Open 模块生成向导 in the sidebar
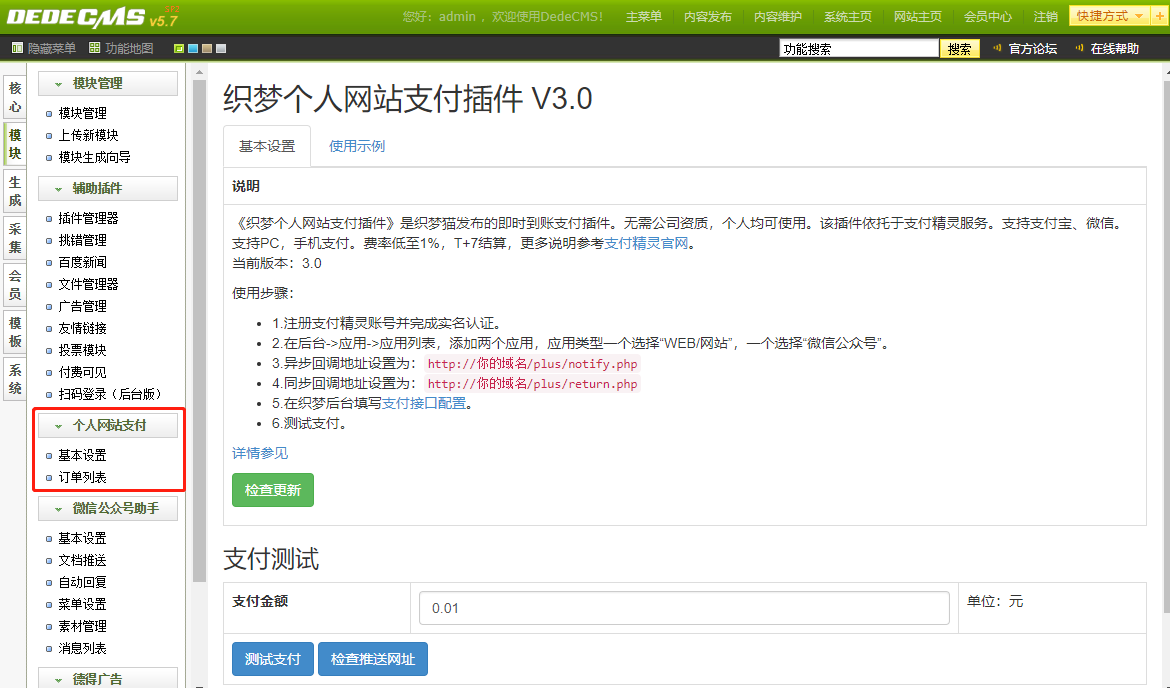This screenshot has height=688, width=1170. click(95, 157)
